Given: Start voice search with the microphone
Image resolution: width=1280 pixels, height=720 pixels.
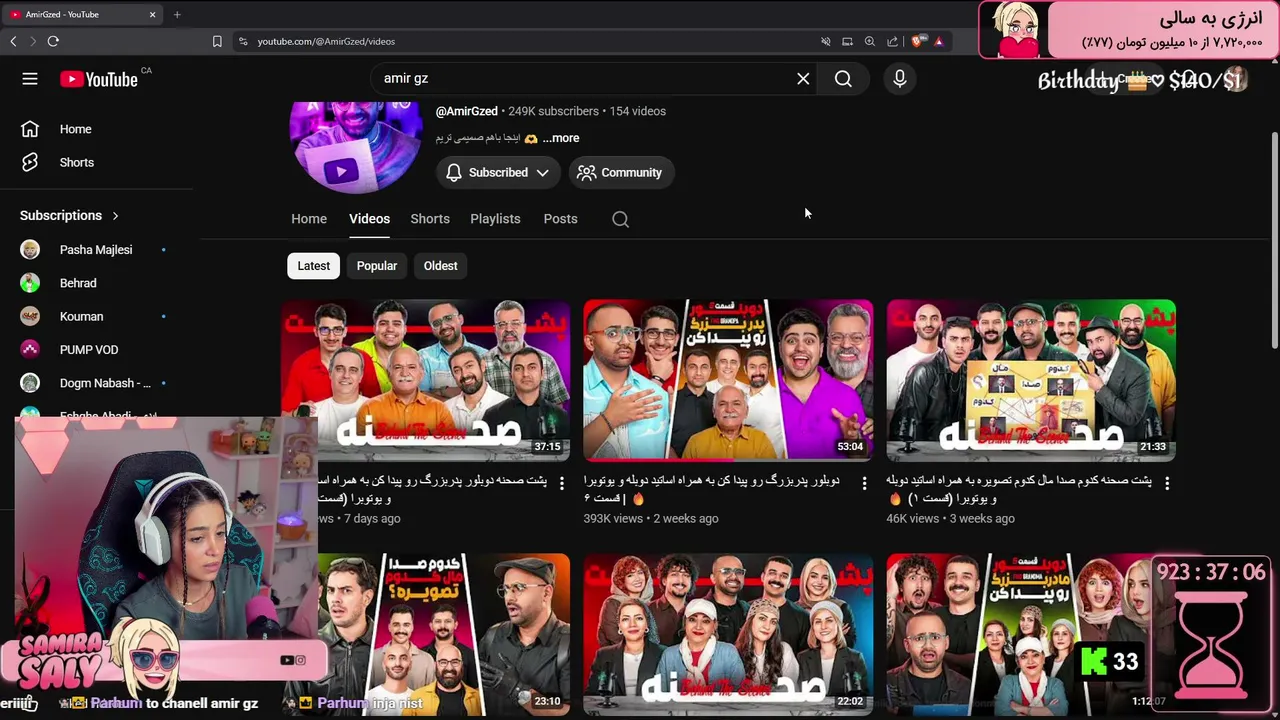Looking at the screenshot, I should coord(900,79).
